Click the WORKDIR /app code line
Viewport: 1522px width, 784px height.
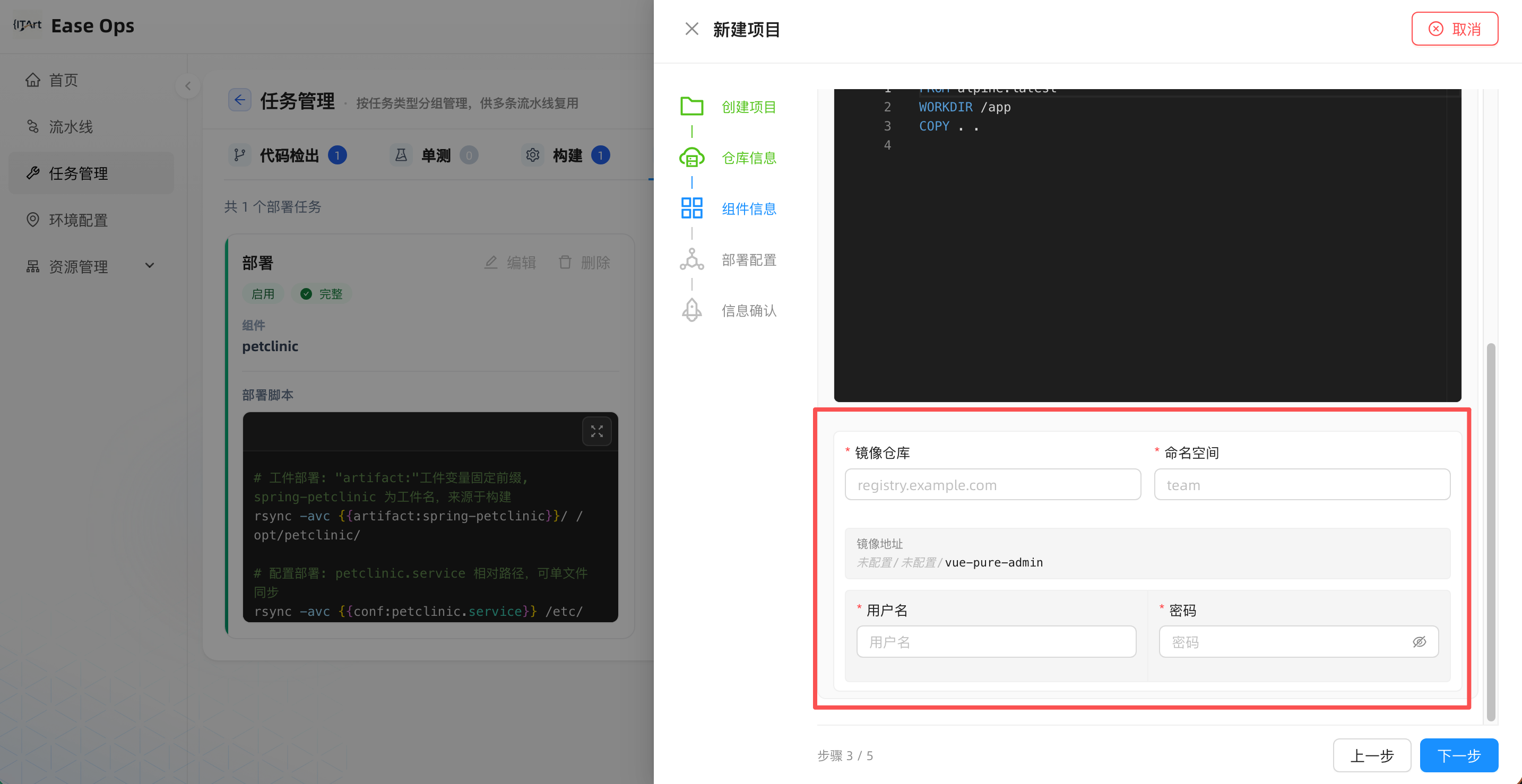point(964,107)
